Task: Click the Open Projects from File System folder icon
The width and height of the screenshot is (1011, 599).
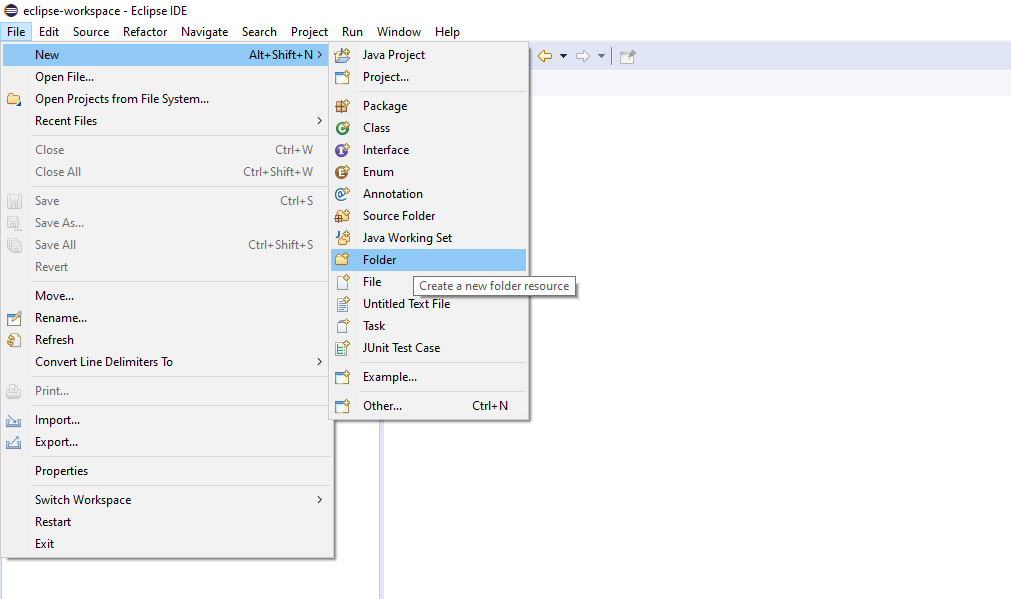Action: click(x=14, y=99)
